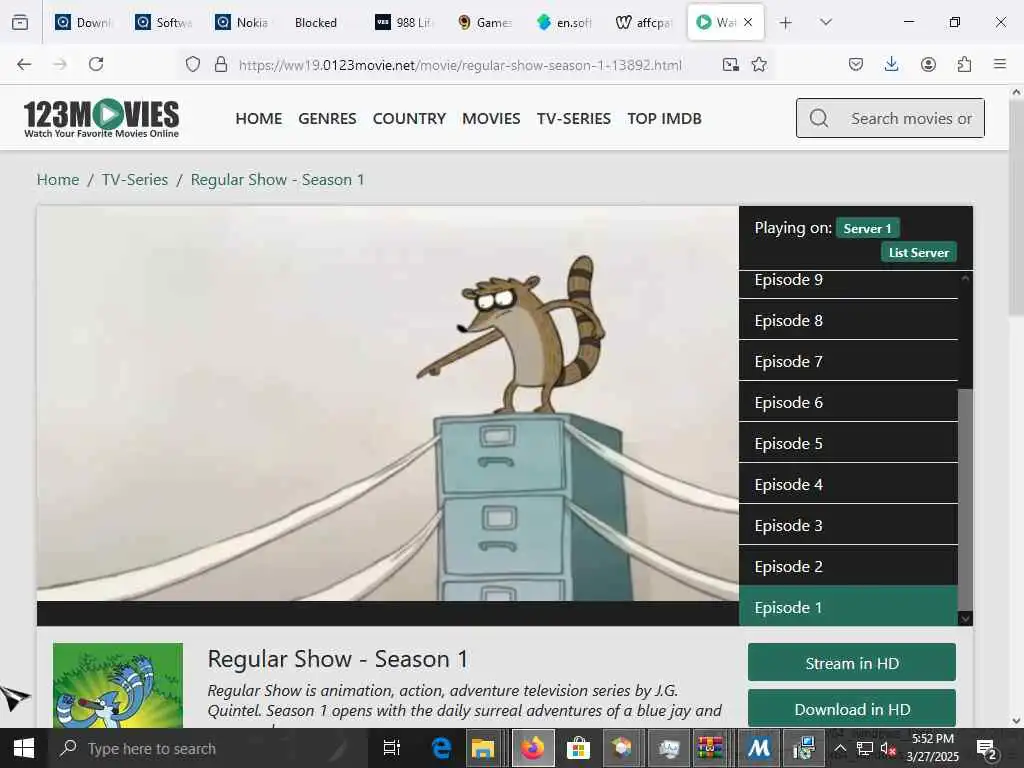
Task: Close the active Wat tab
Action: click(748, 22)
